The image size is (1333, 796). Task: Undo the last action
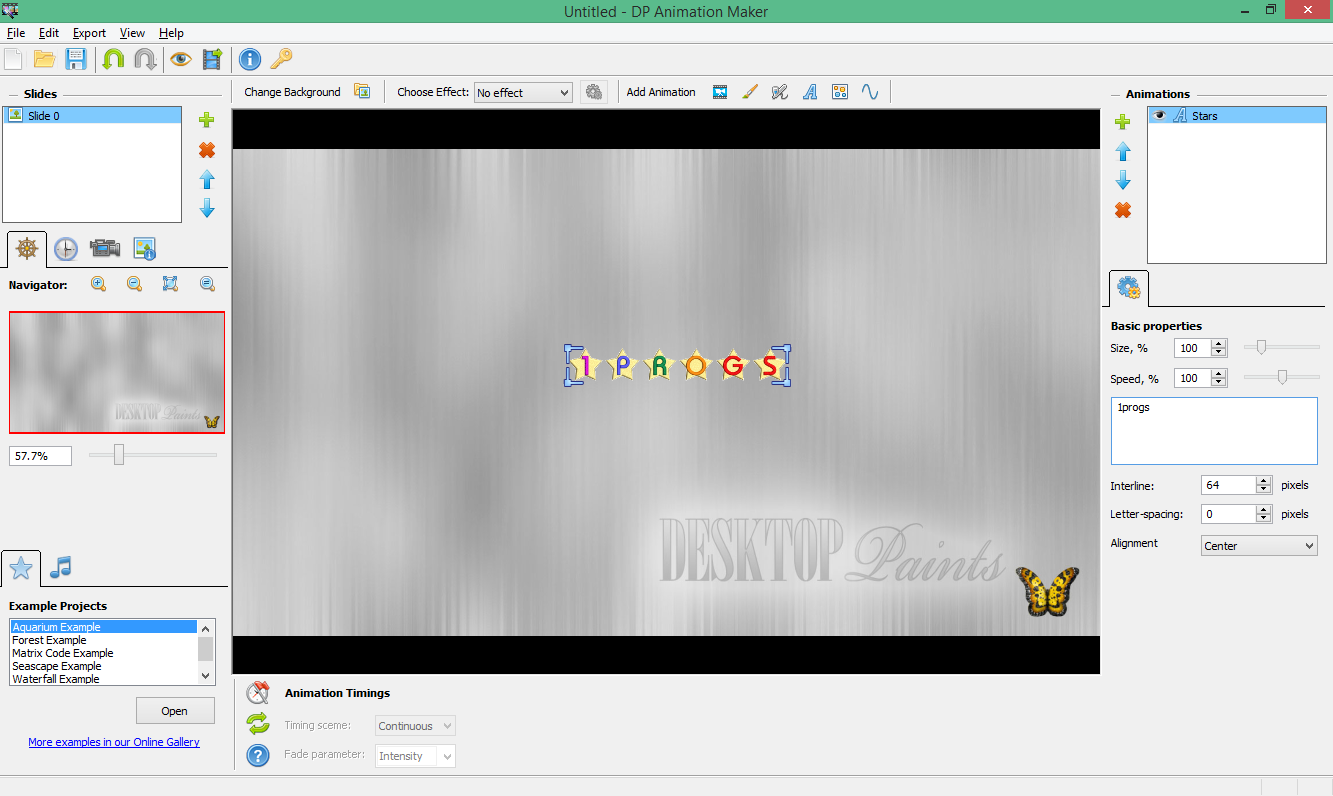pyautogui.click(x=113, y=58)
